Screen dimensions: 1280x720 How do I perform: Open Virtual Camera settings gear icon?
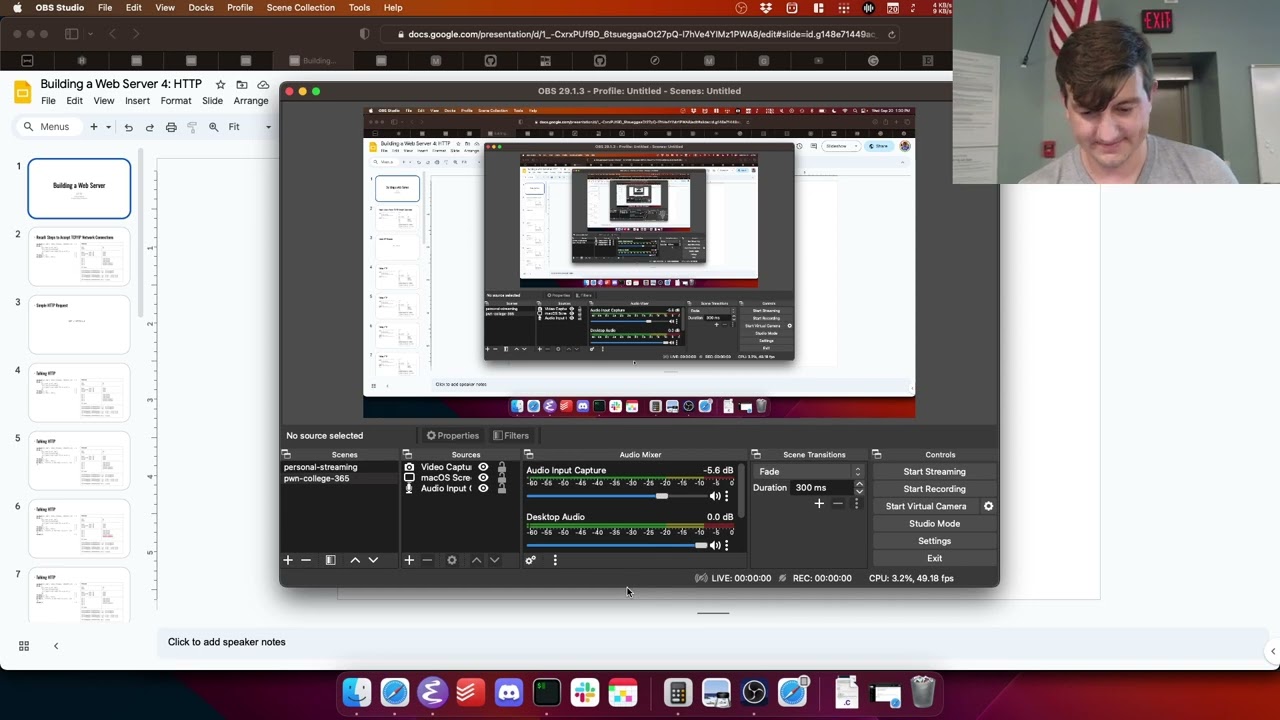[x=989, y=506]
